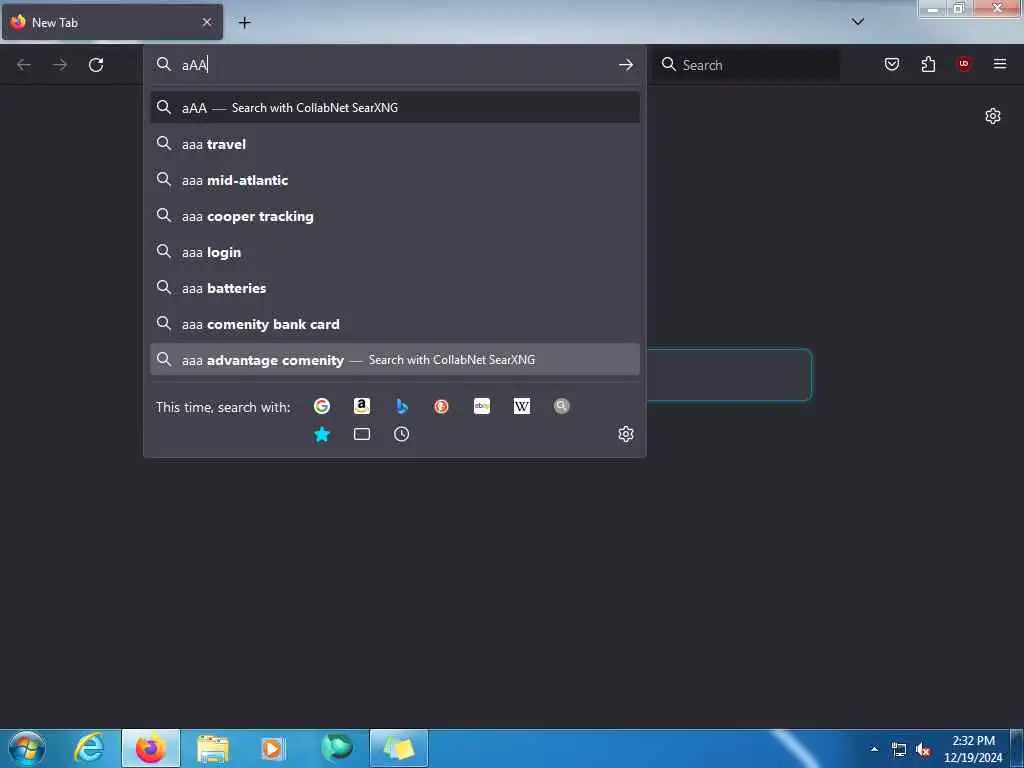1024x768 pixels.
Task: Open uBlock Origin extension icon
Action: click(964, 64)
